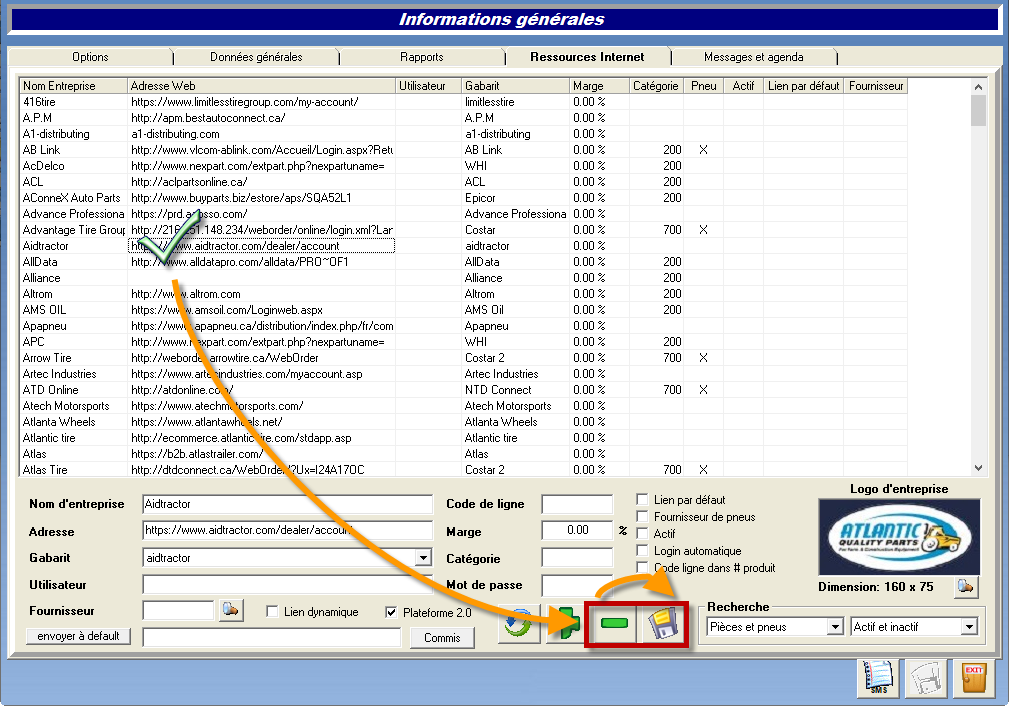Select the AMS OIL row
This screenshot has height=706, width=1009.
463,310
